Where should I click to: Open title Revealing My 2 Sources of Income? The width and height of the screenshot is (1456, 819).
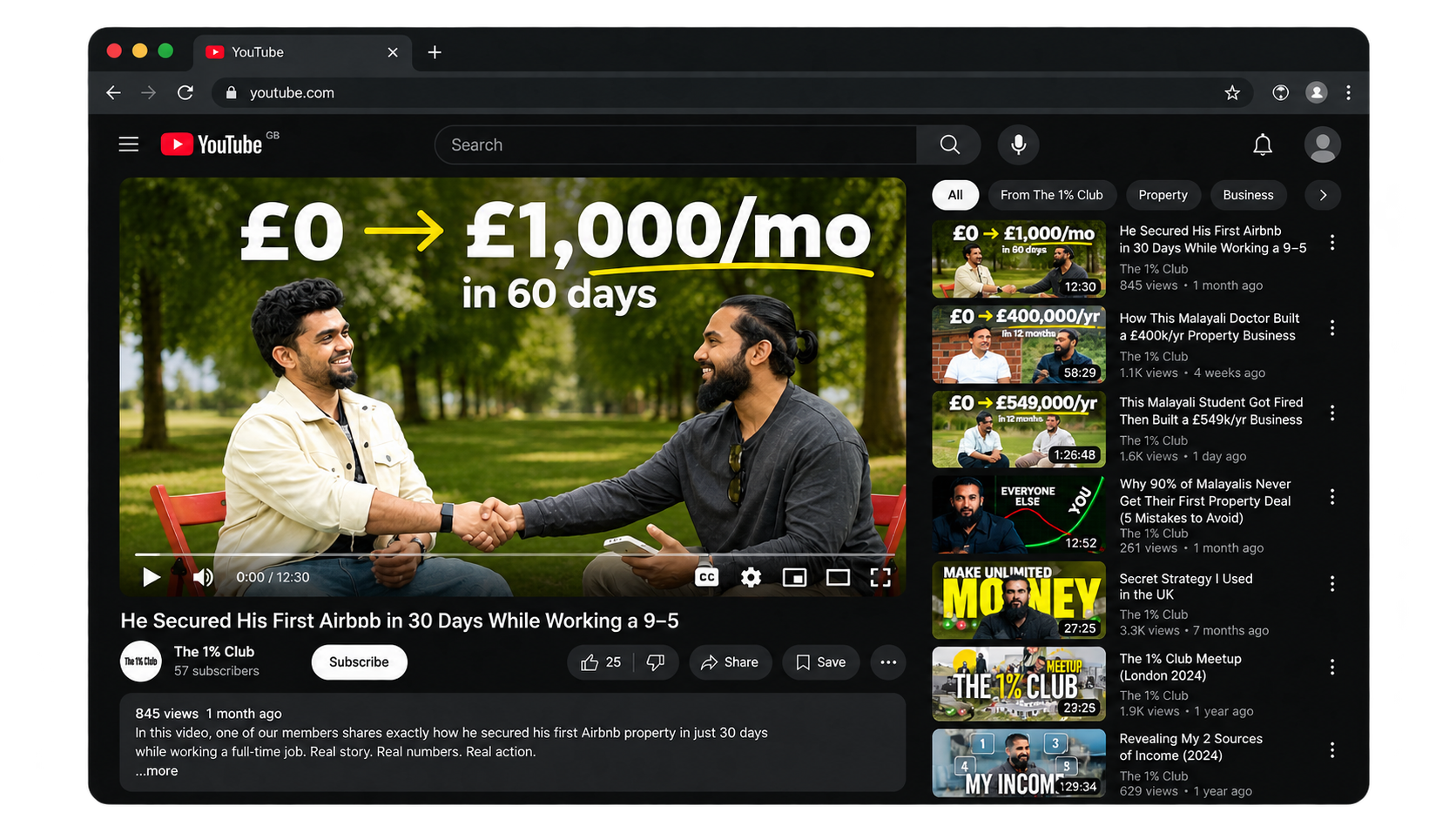click(1190, 747)
